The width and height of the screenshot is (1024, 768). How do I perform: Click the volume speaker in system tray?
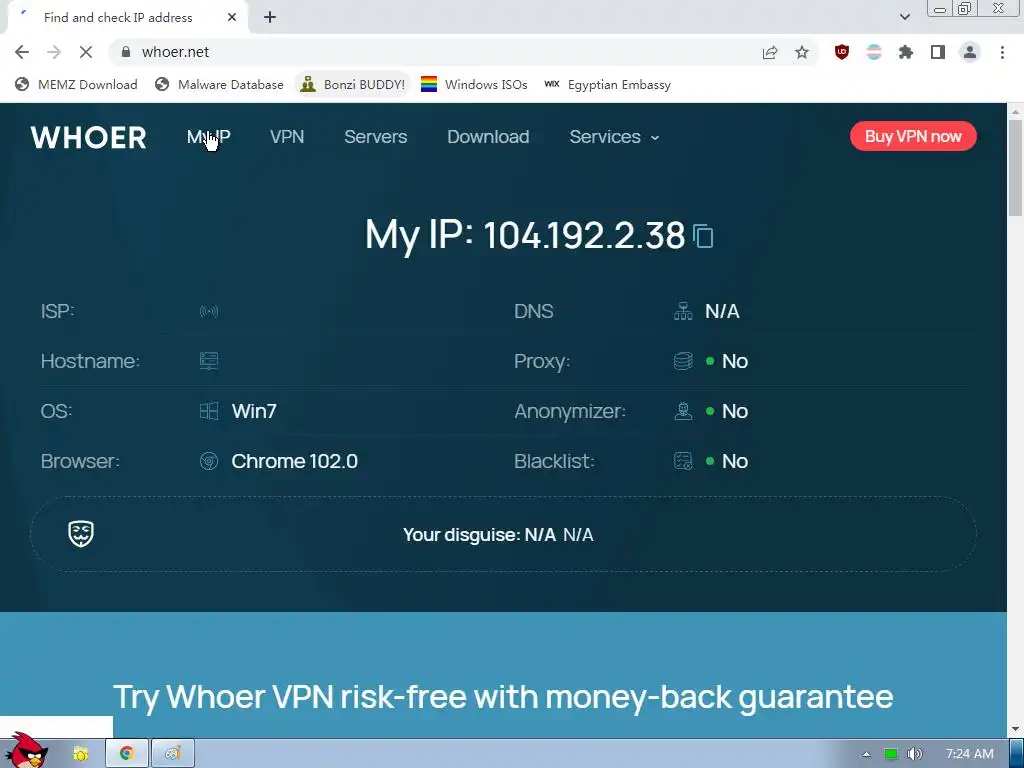coord(915,754)
